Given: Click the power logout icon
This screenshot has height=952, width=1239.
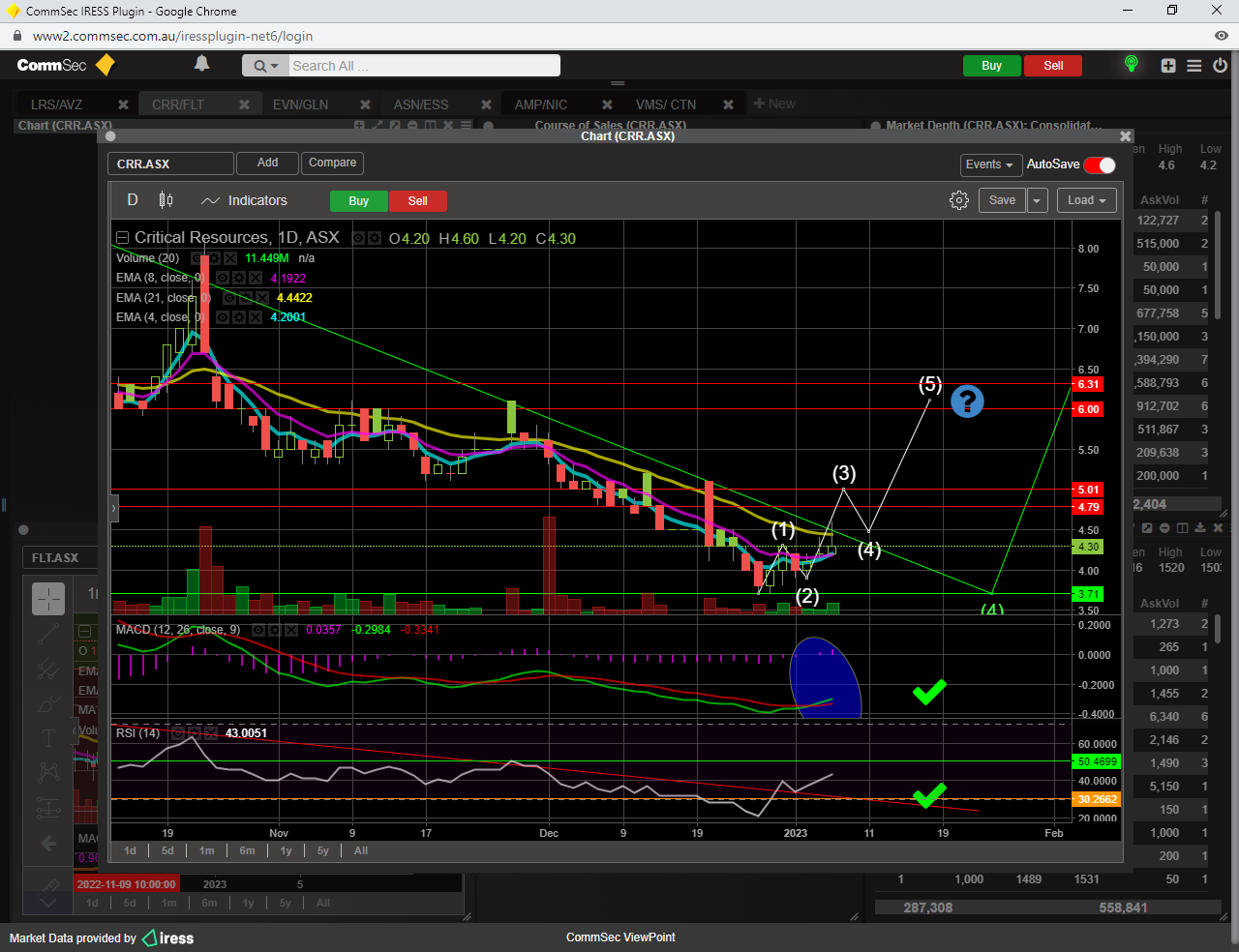Looking at the screenshot, I should (x=1220, y=66).
